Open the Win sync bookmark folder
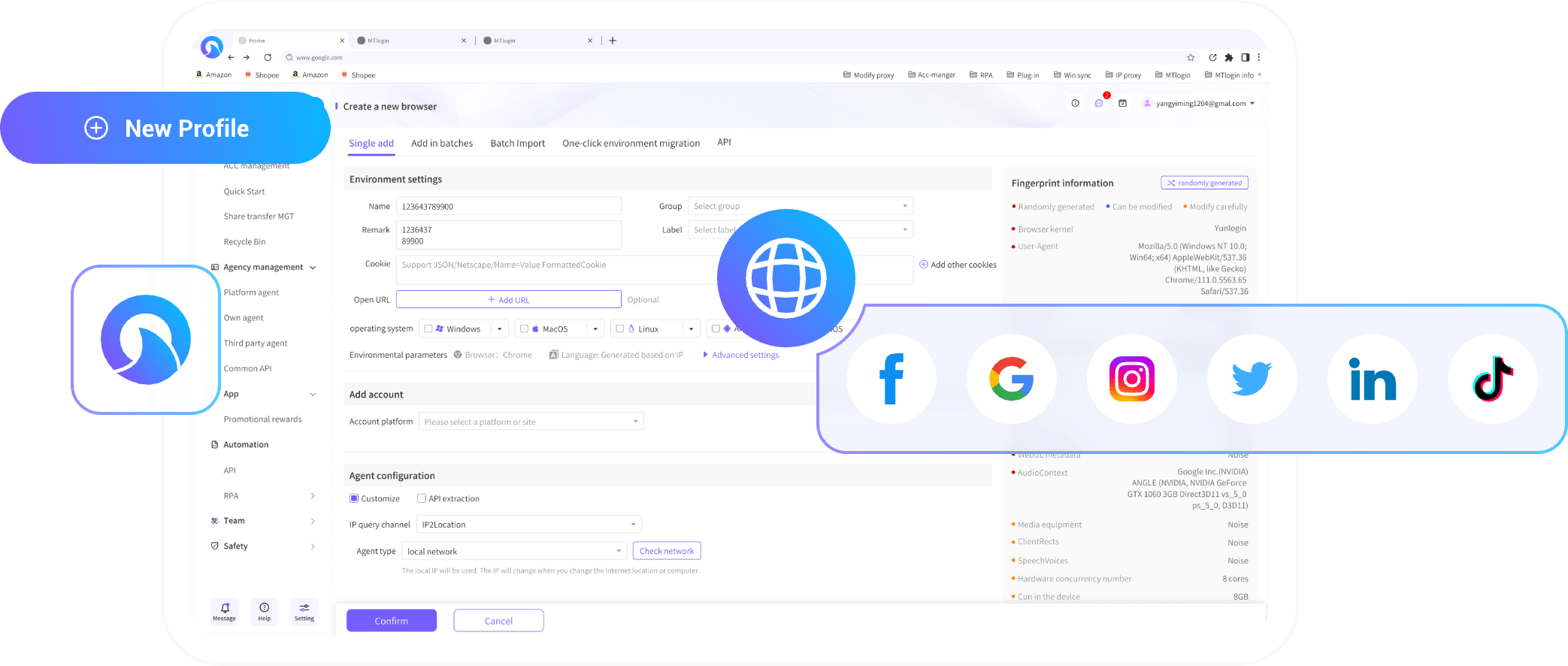 coord(1073,75)
